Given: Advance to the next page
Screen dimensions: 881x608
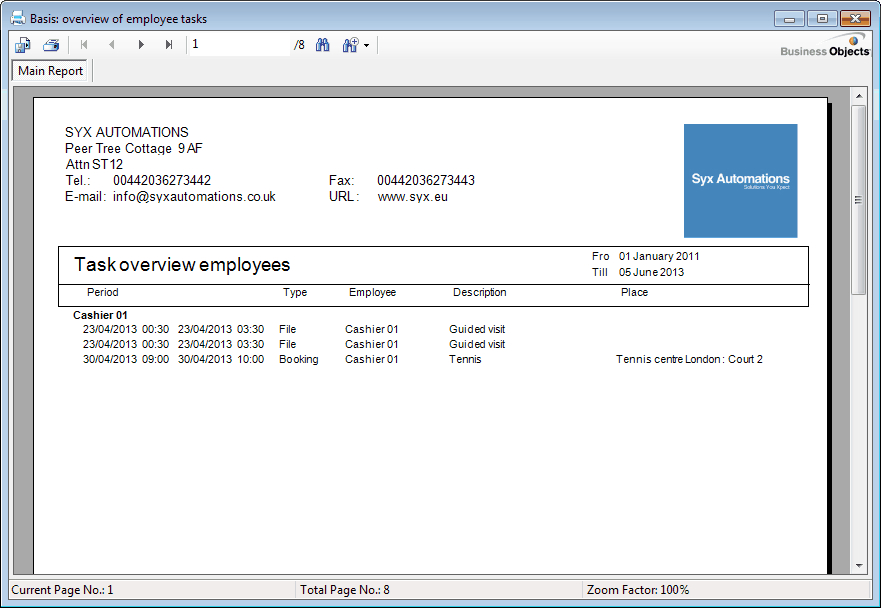Looking at the screenshot, I should coord(141,45).
